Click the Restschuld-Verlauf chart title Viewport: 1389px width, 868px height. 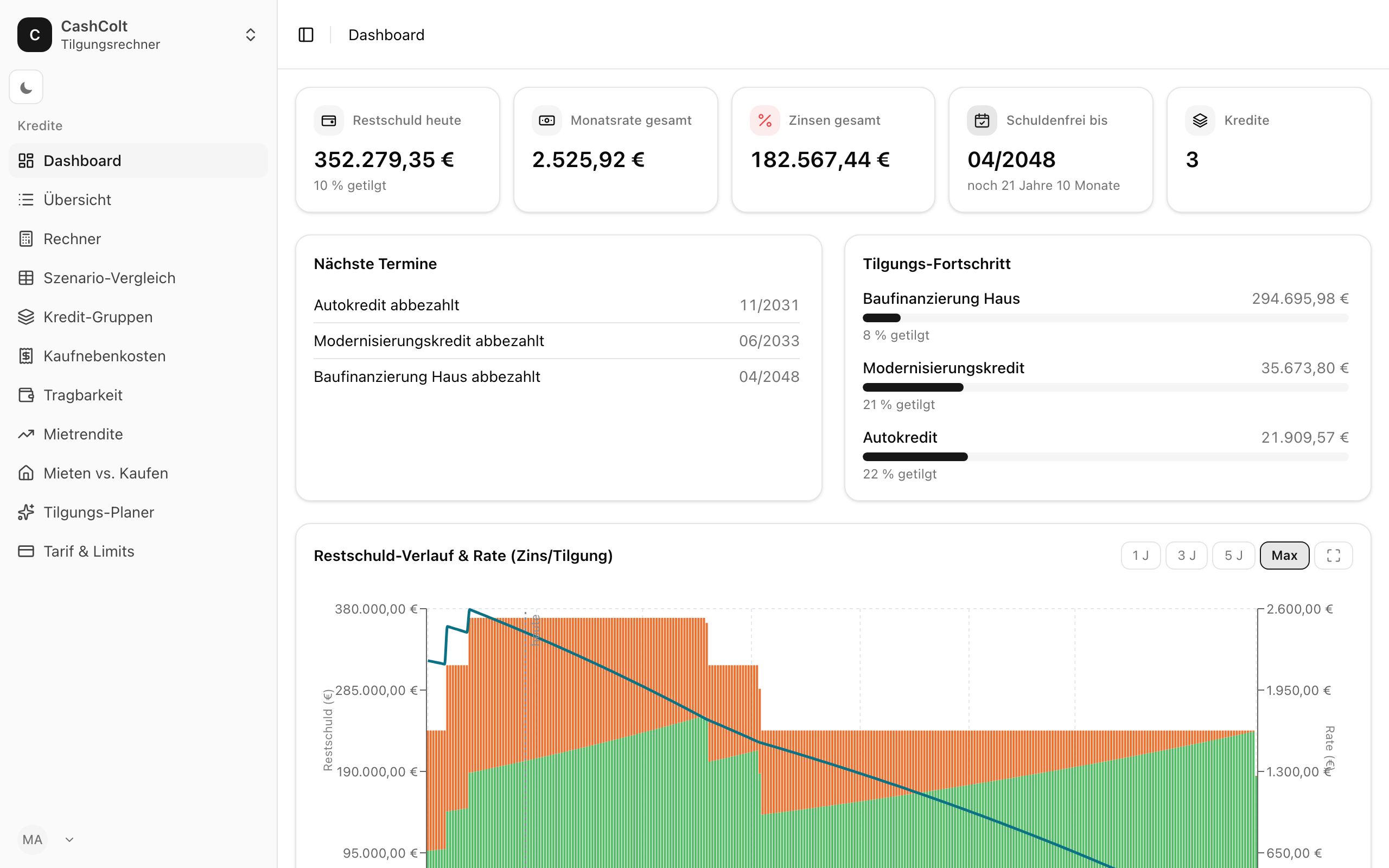(x=463, y=556)
